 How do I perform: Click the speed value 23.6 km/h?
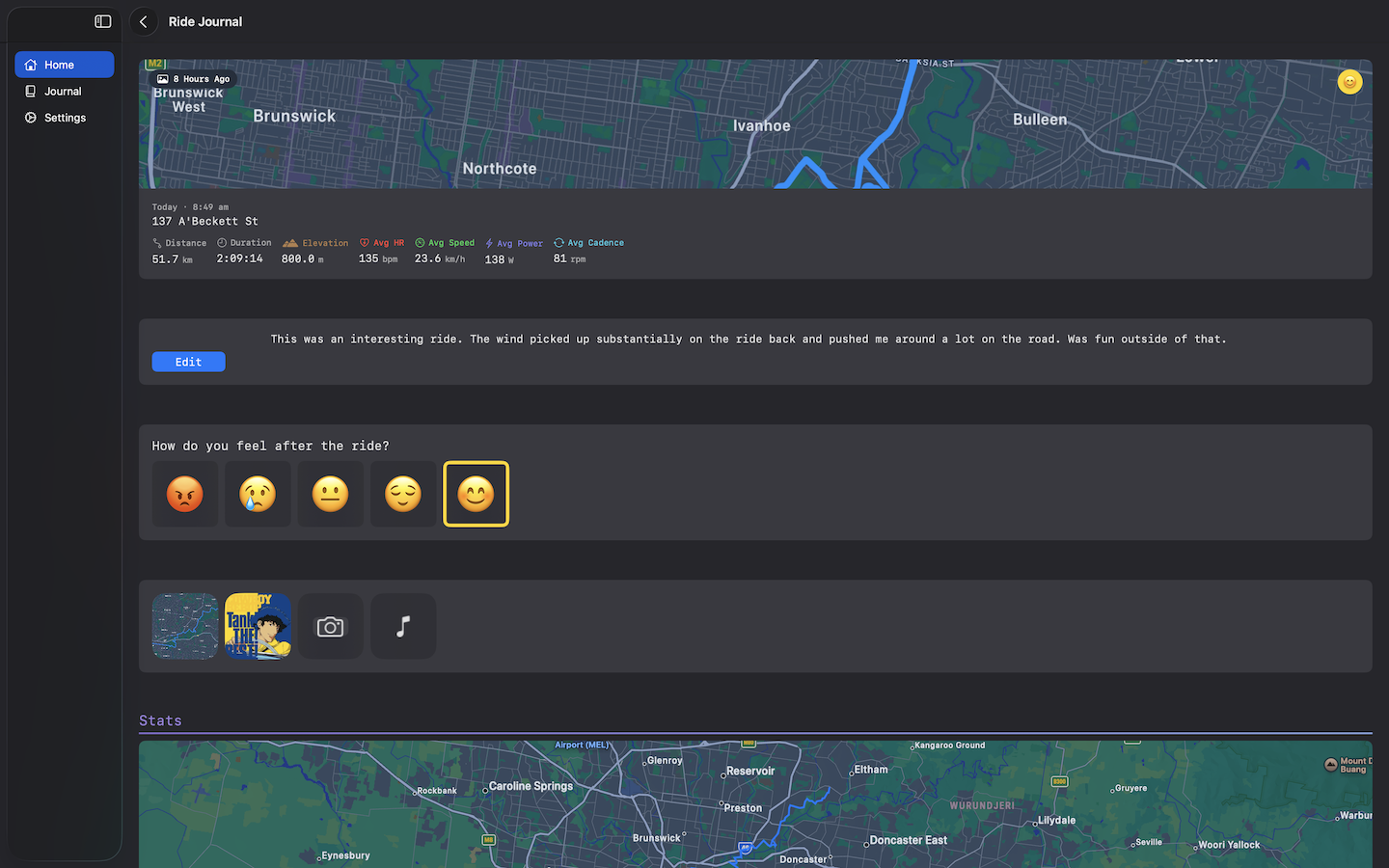pyautogui.click(x=440, y=258)
